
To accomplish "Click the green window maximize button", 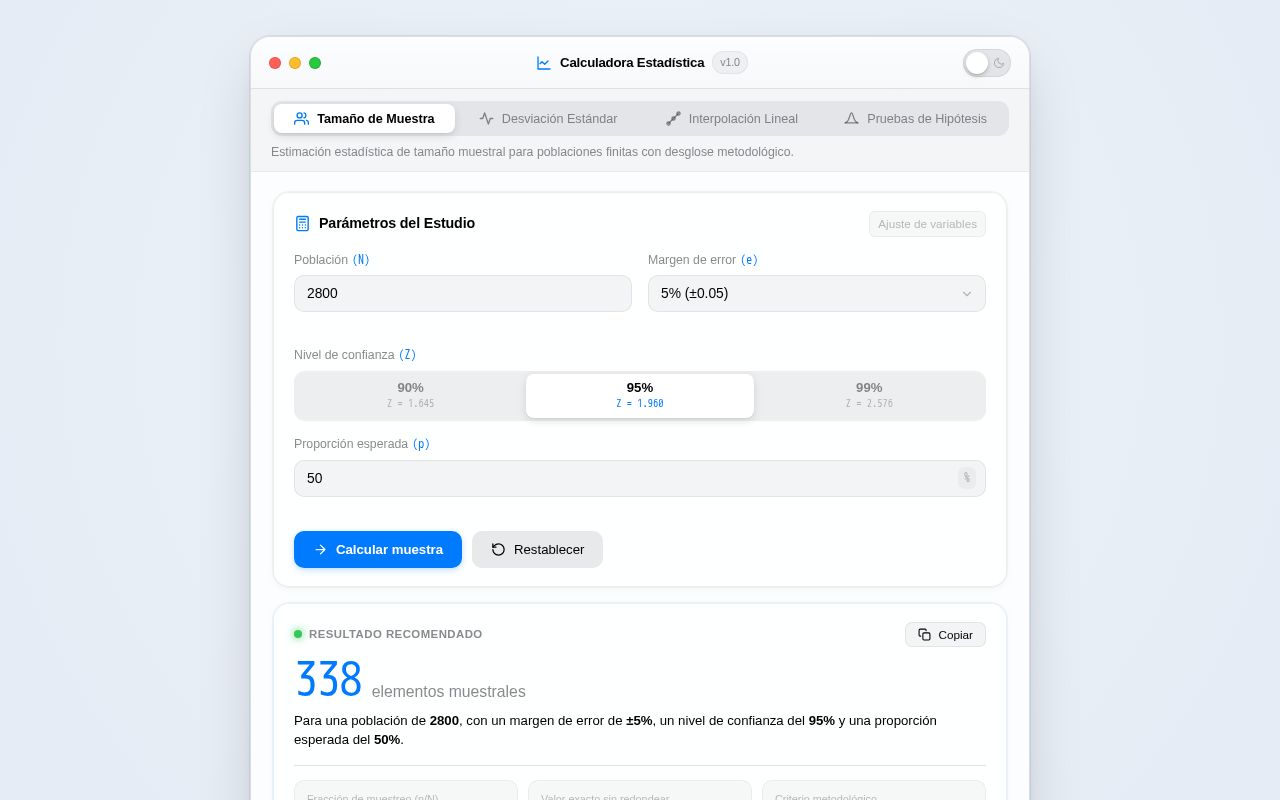I will pyautogui.click(x=315, y=63).
